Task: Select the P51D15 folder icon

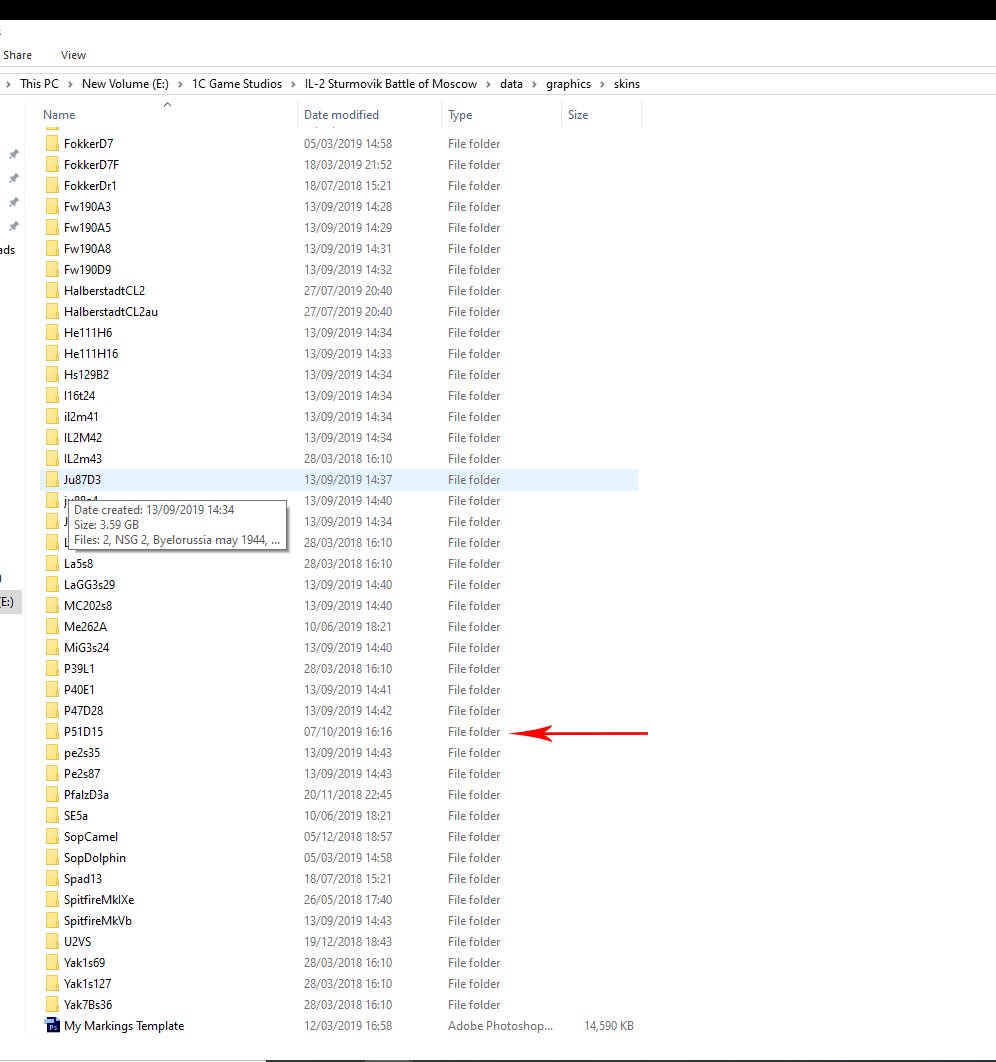Action: [52, 731]
